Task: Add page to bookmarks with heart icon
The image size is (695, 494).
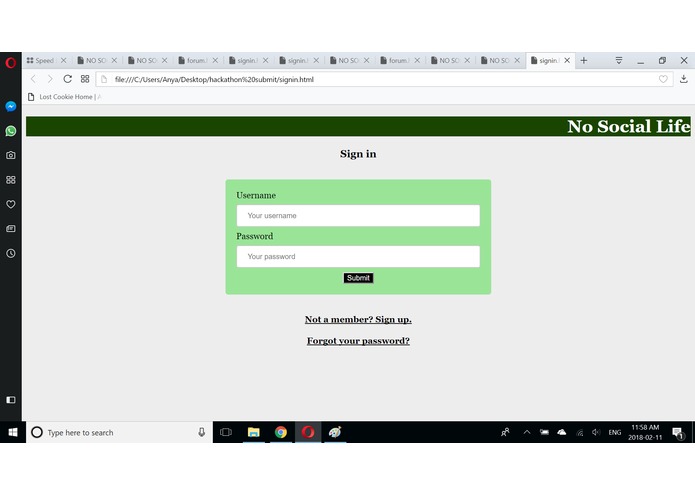Action: coord(663,79)
